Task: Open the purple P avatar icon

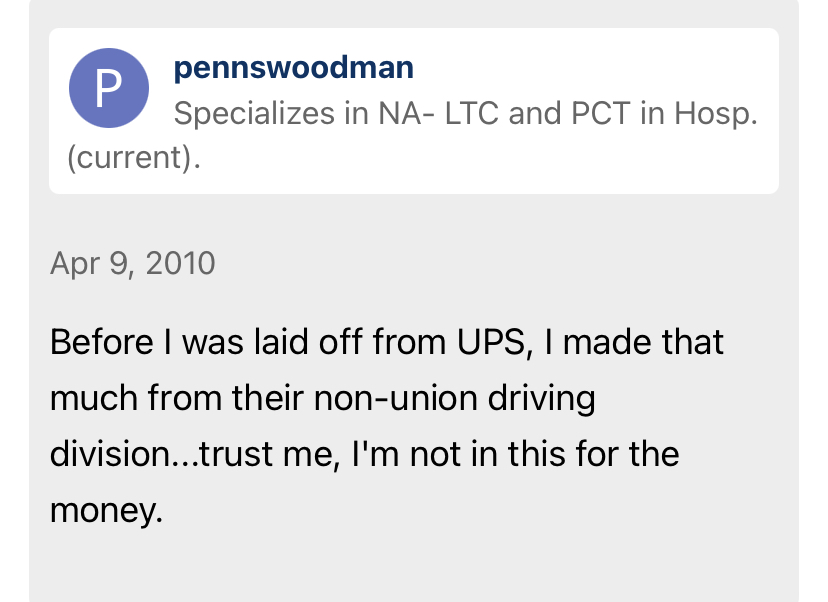Action: coord(109,88)
